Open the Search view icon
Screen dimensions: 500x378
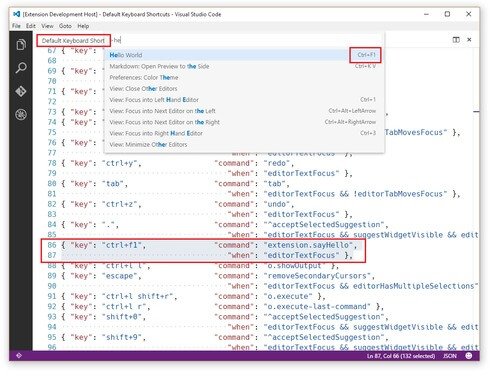coord(21,68)
